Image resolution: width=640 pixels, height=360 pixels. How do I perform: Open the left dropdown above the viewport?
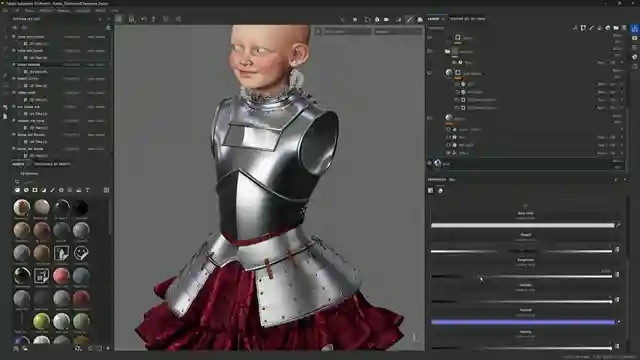tap(347, 31)
